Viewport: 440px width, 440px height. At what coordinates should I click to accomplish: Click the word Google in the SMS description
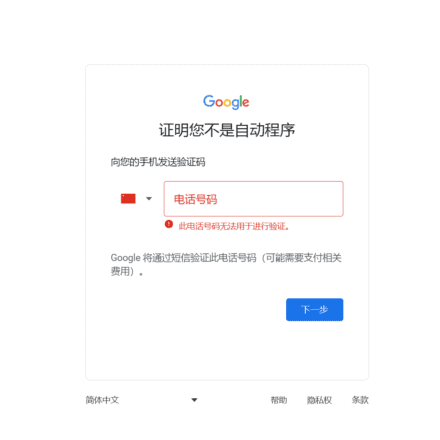point(125,258)
